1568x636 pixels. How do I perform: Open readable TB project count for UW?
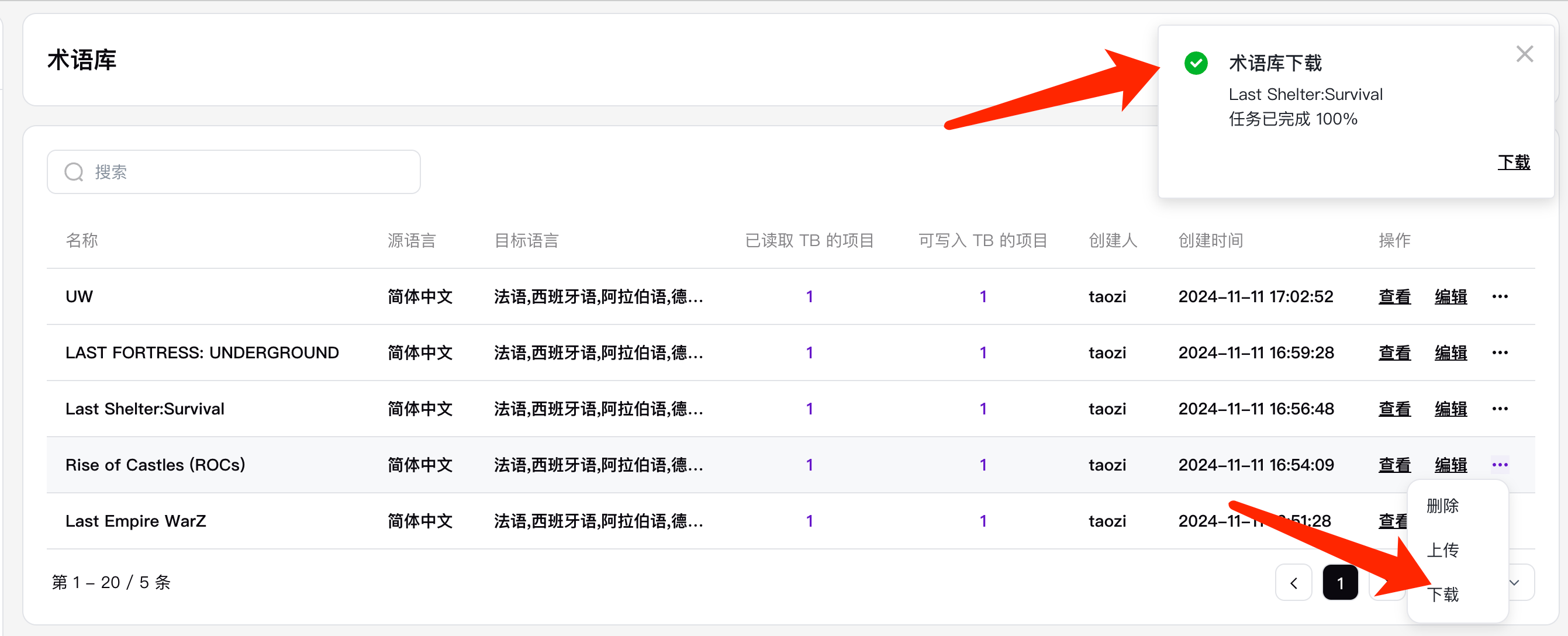(809, 296)
